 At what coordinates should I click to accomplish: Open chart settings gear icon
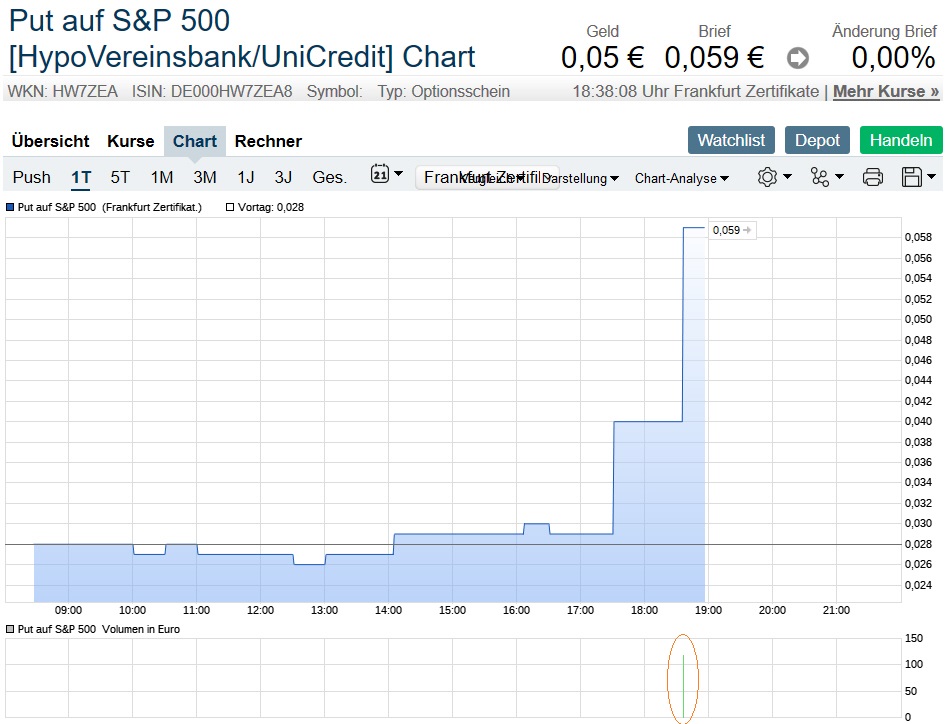click(x=767, y=177)
